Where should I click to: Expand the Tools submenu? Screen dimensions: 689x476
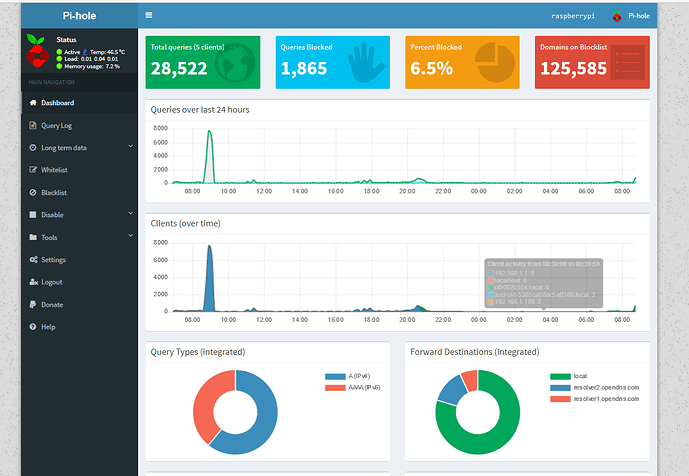point(78,237)
